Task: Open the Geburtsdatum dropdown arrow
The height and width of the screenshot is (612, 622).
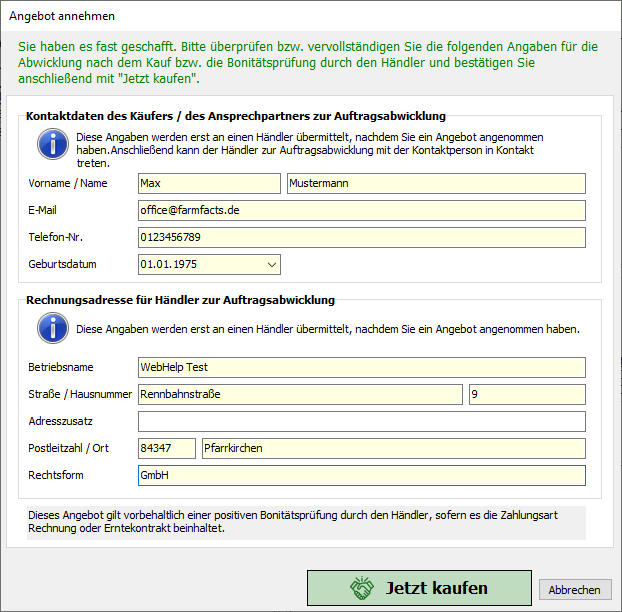Action: (272, 265)
